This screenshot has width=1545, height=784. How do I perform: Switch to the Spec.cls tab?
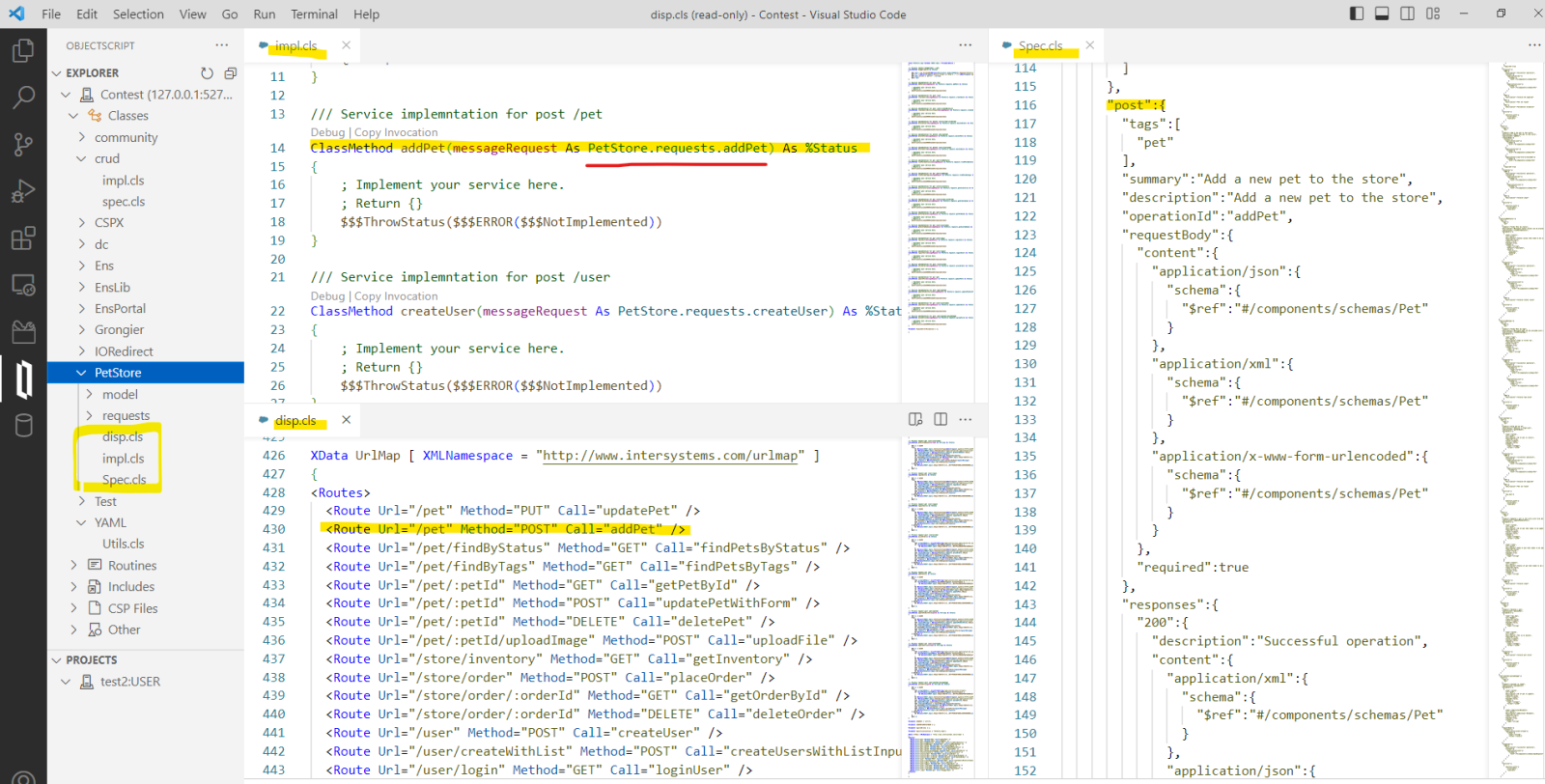[x=1040, y=45]
